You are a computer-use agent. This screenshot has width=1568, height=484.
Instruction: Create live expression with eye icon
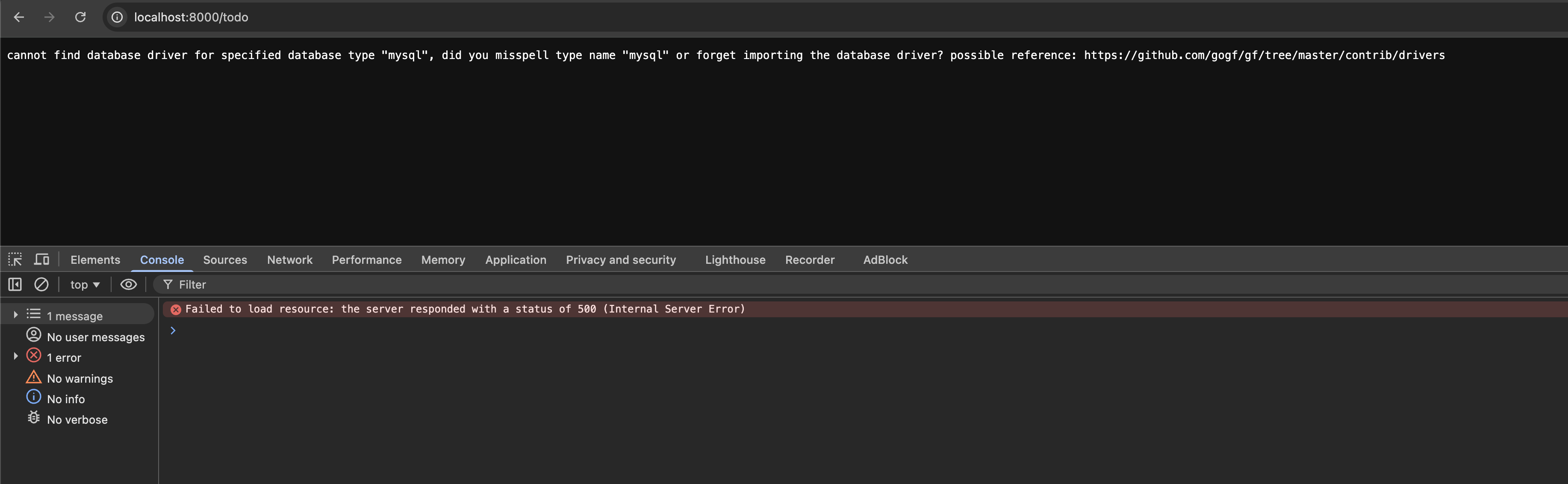point(128,284)
